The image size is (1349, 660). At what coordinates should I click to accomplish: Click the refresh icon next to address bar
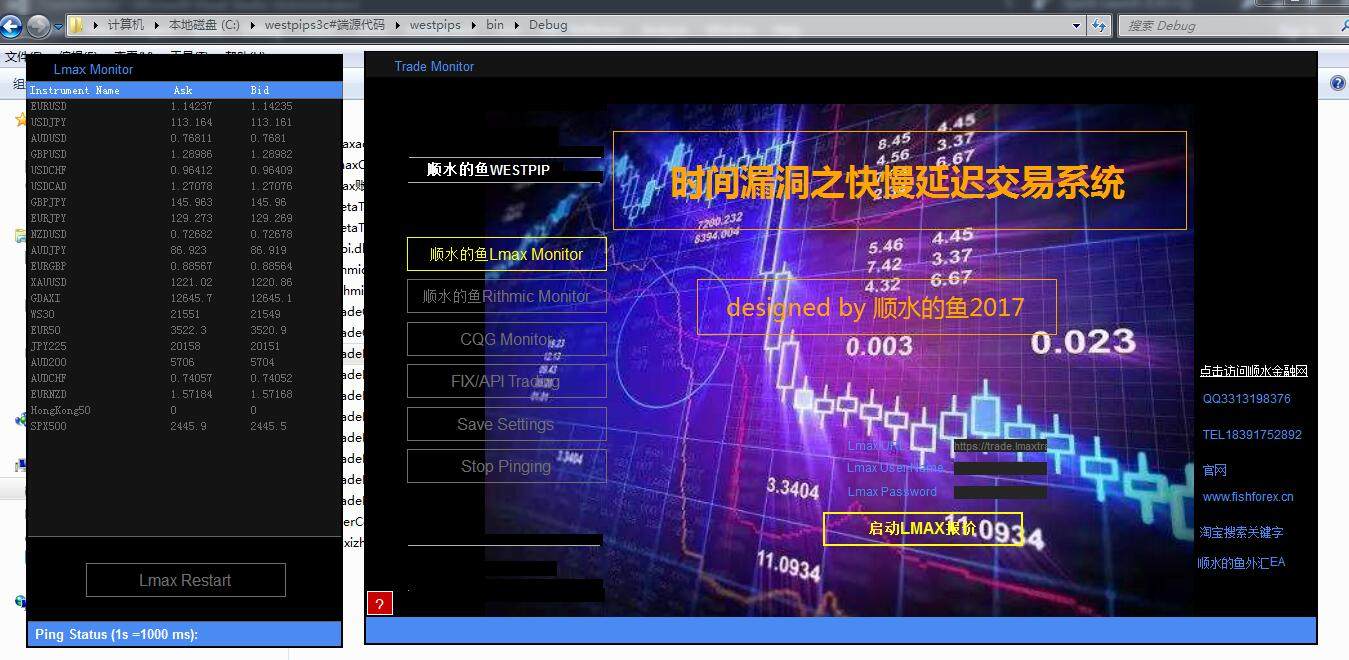pos(1099,25)
